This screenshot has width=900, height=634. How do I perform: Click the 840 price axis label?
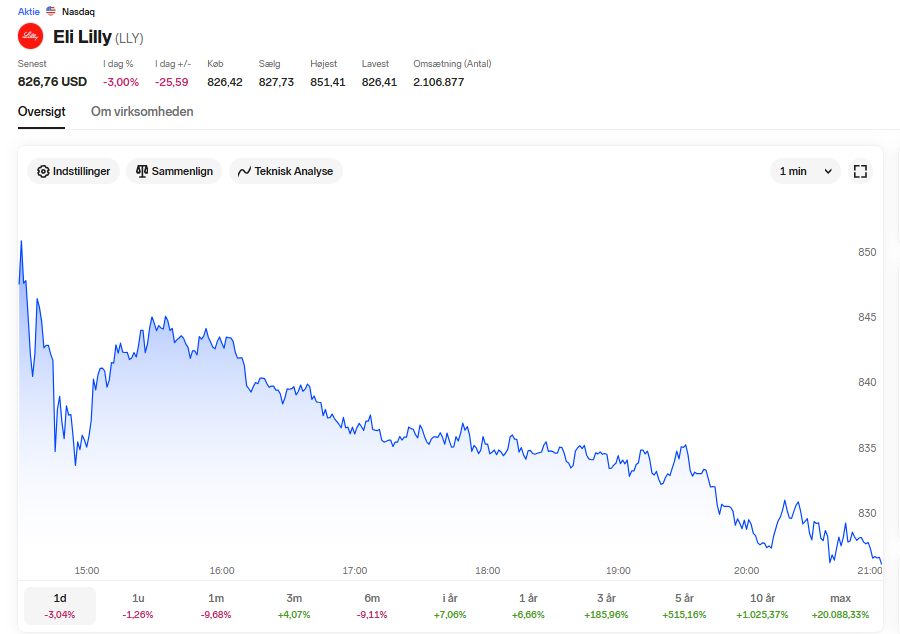point(867,382)
